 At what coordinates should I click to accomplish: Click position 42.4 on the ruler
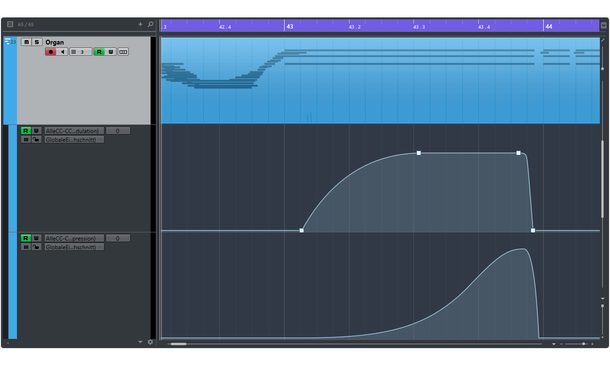225,27
